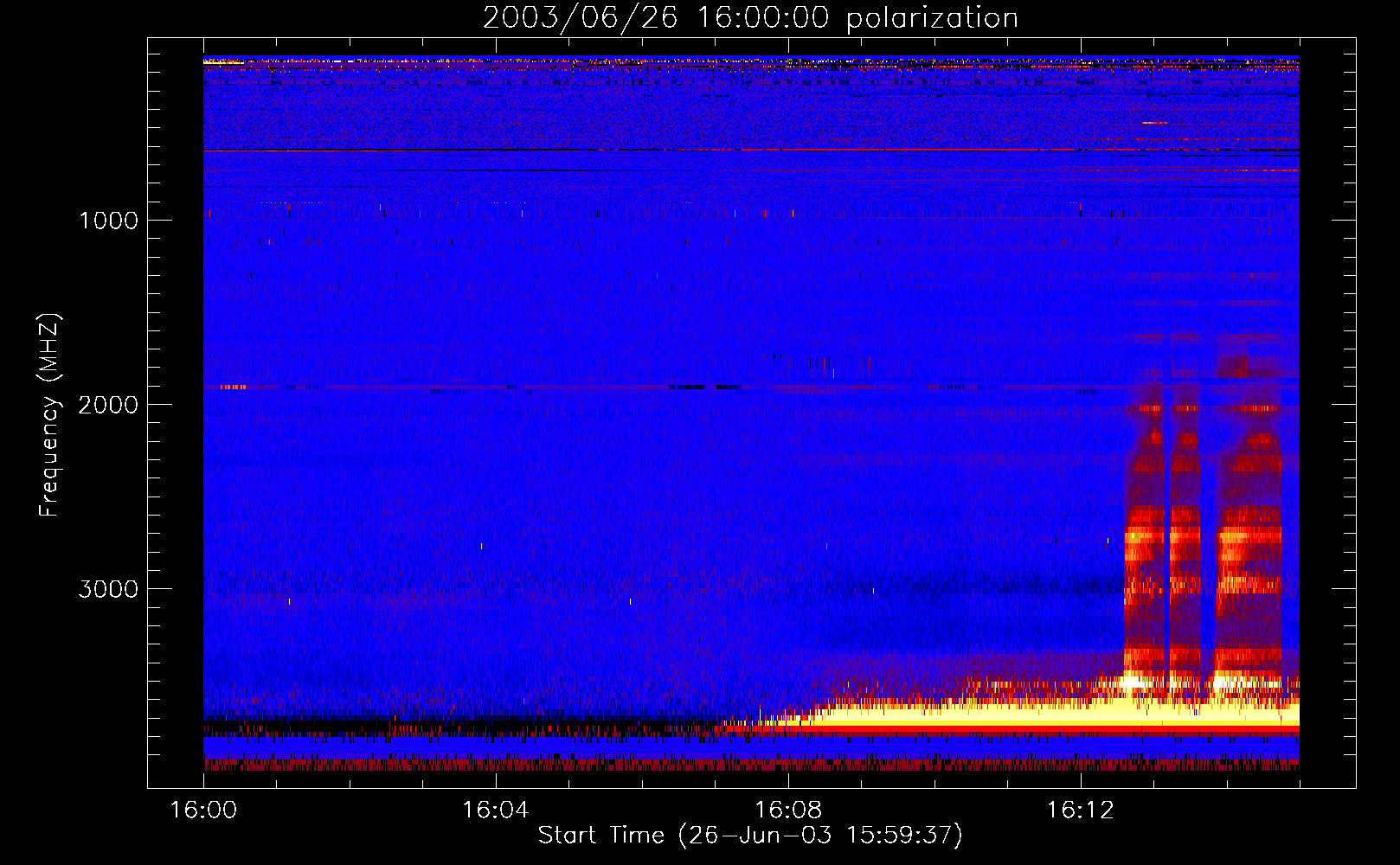Screen dimensions: 1400x865
Task: Click the 16:12 time tick label
Action: pos(1080,811)
